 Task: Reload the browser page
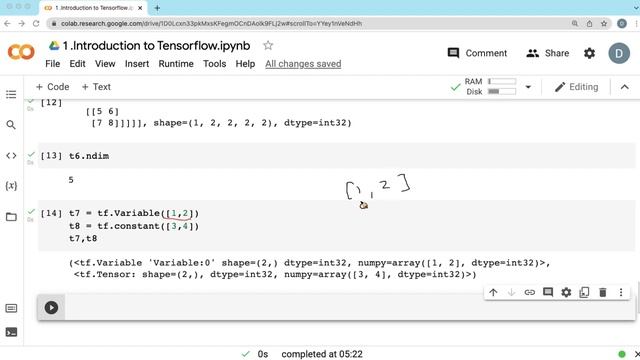(x=36, y=24)
